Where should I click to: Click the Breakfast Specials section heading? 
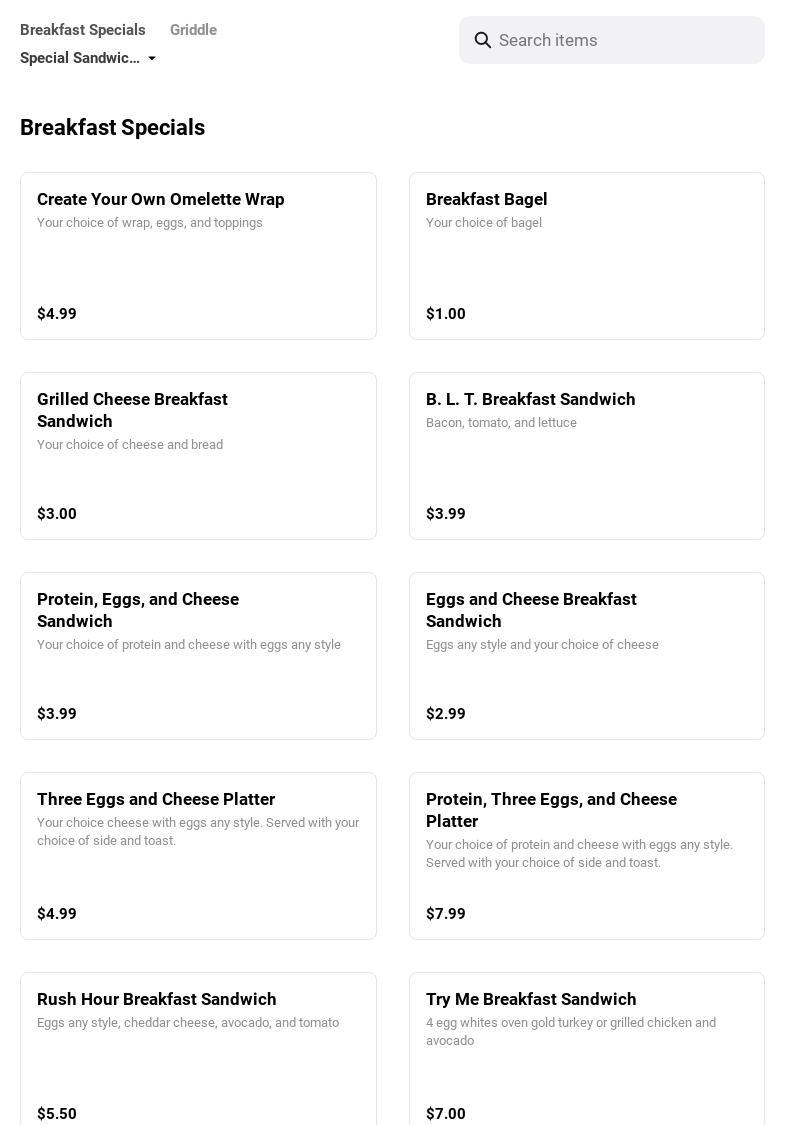pos(112,128)
